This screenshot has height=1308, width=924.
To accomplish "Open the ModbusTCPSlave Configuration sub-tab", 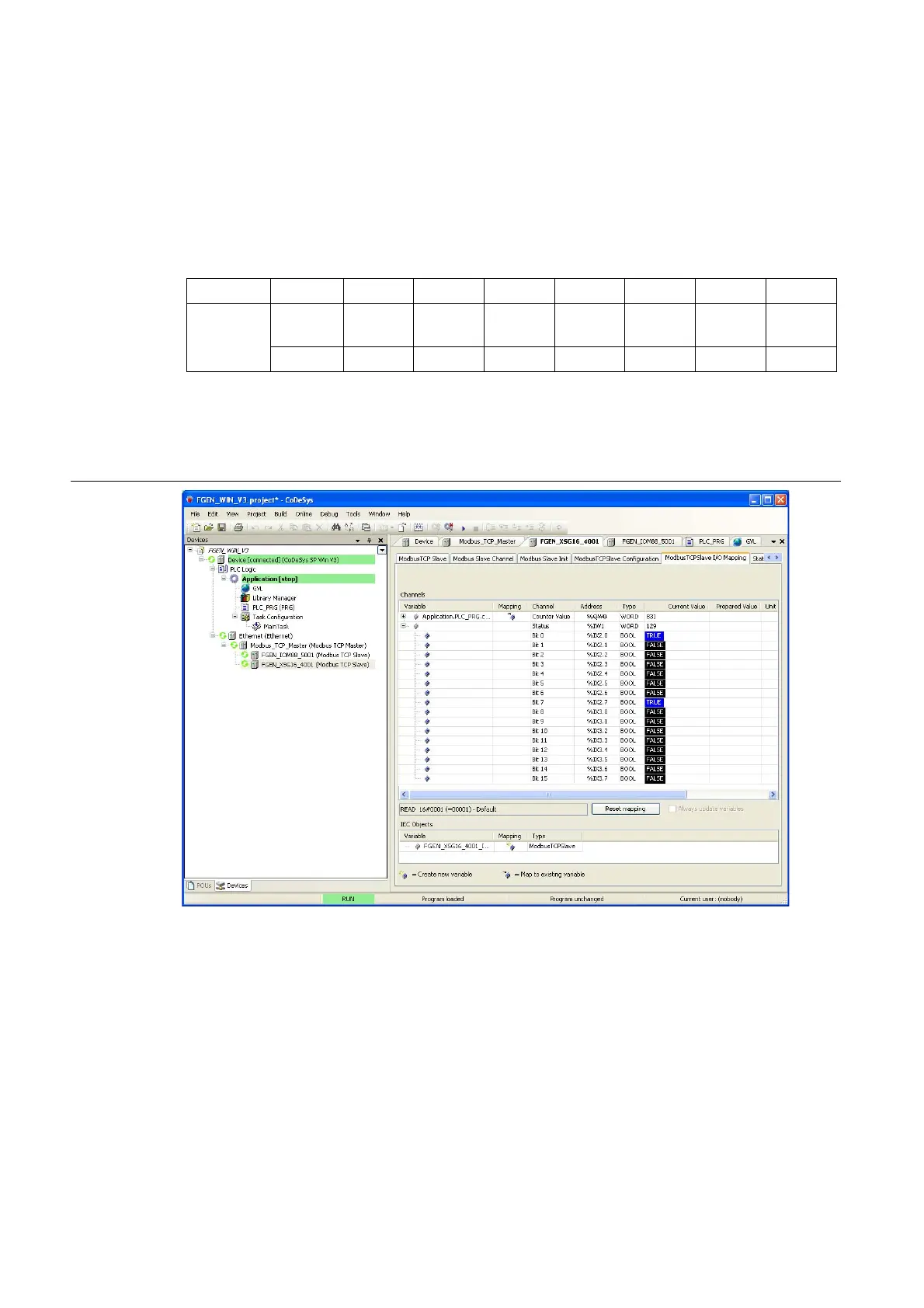I will 617,558.
